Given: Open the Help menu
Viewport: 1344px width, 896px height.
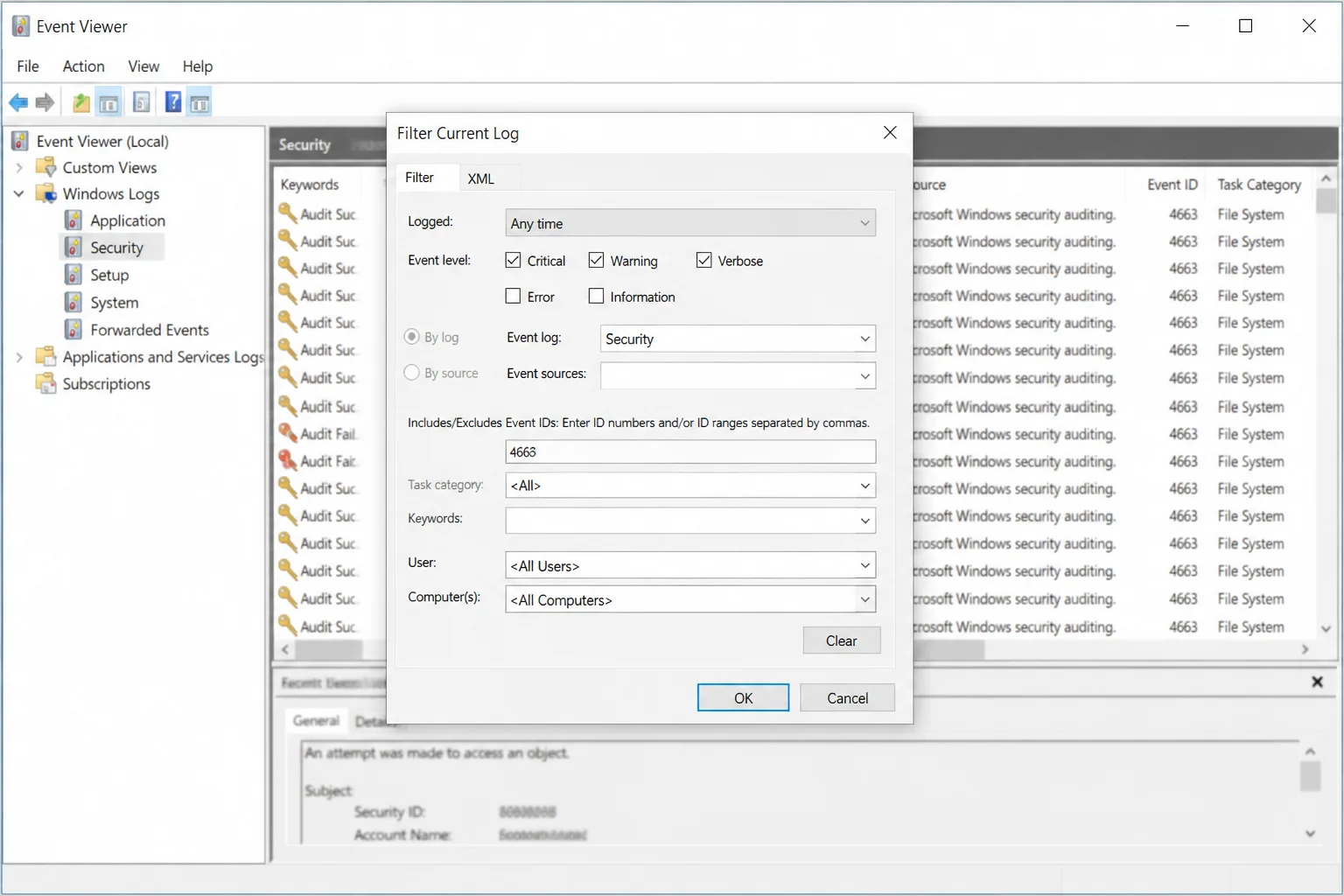Looking at the screenshot, I should (198, 66).
